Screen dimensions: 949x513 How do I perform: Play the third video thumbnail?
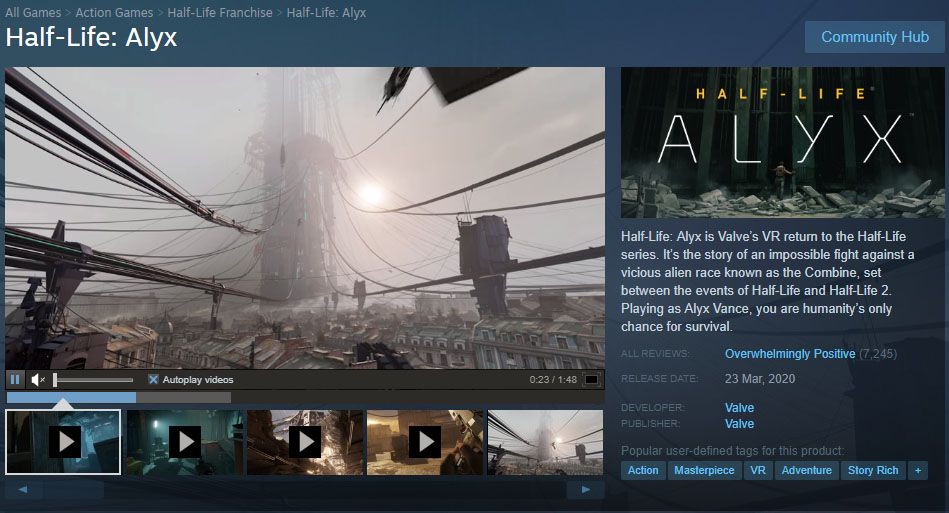305,442
